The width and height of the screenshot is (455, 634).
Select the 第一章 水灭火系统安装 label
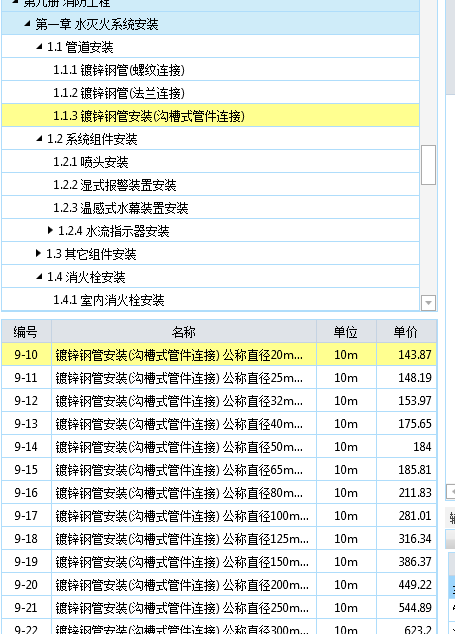pyautogui.click(x=97, y=25)
